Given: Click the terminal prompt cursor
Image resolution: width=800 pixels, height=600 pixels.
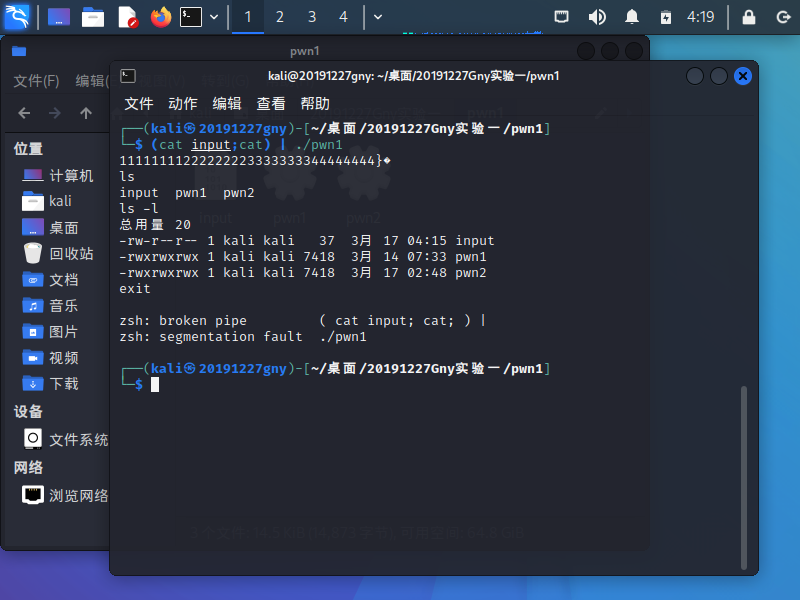Looking at the screenshot, I should coord(155,384).
